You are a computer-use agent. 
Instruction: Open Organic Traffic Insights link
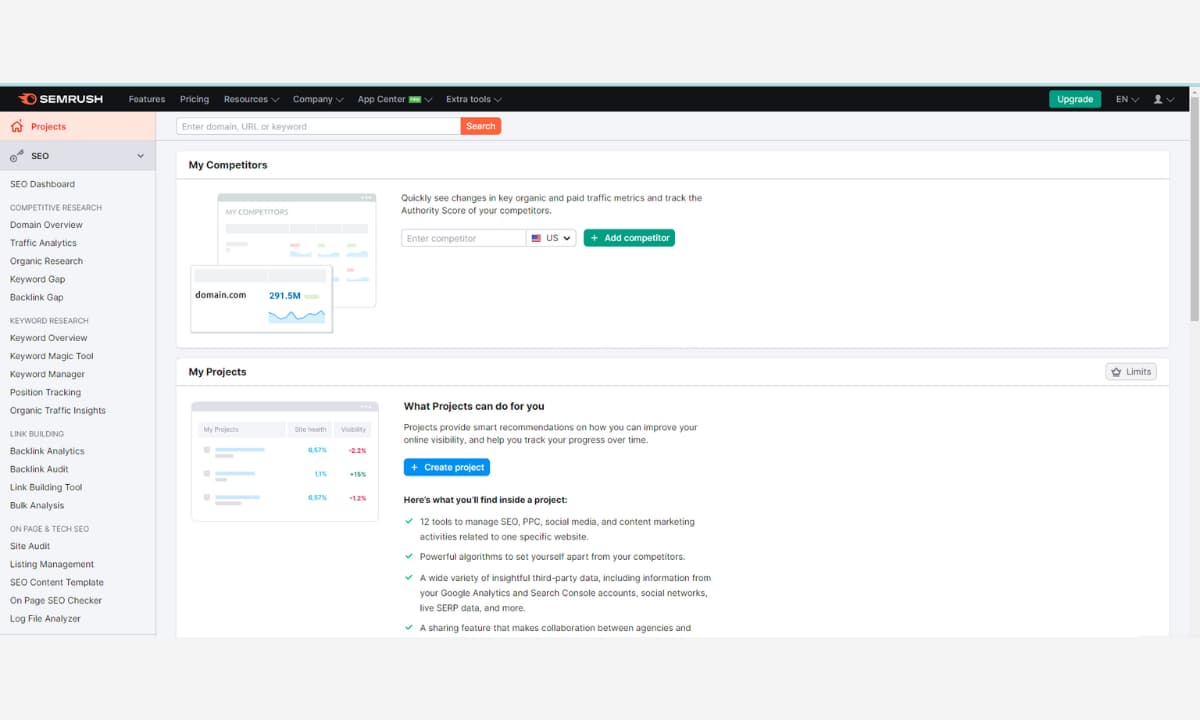pos(57,410)
